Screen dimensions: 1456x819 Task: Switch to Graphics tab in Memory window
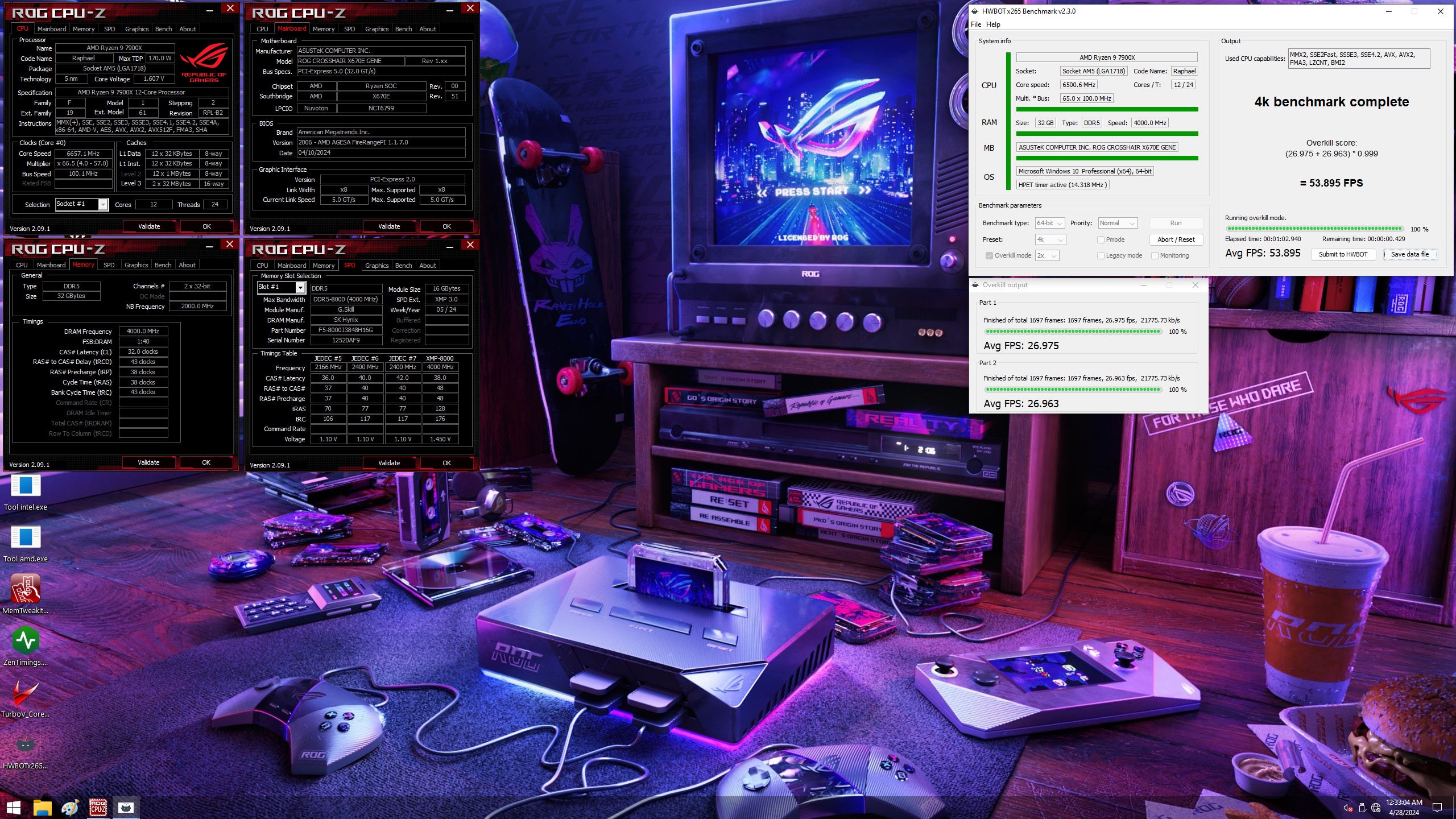(136, 265)
